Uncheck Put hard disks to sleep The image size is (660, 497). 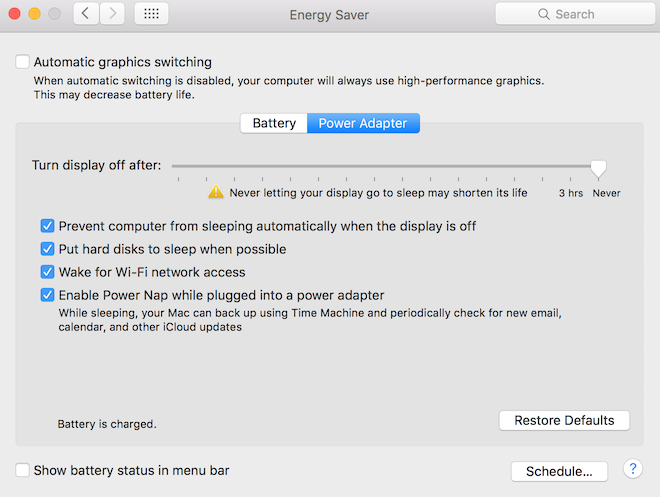tap(48, 249)
